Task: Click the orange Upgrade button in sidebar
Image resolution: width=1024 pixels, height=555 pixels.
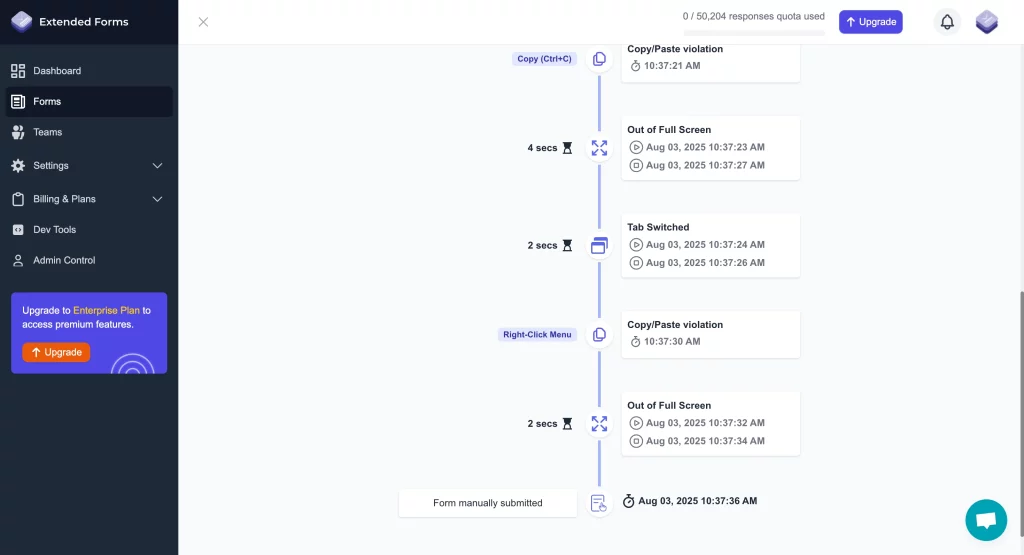Action: point(56,352)
